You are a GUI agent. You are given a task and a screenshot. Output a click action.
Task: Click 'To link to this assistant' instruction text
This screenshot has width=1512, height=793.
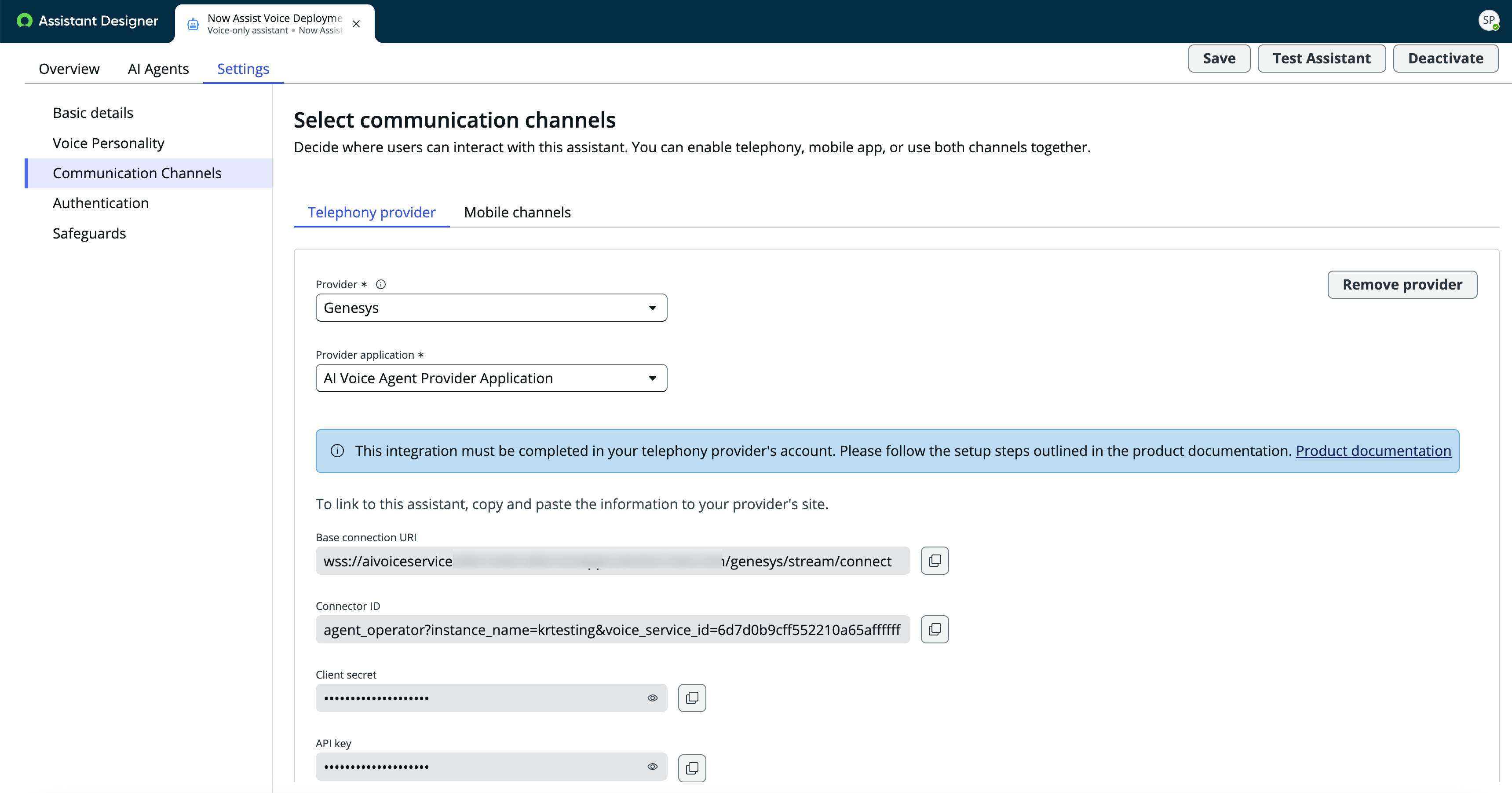572,504
